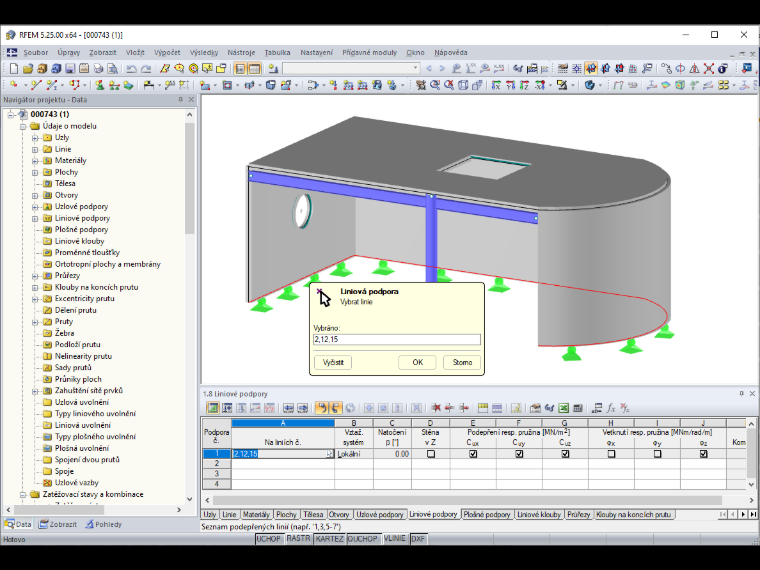This screenshot has width=760, height=570.
Task: Enable the φy restraint checkbox in row 1
Action: tap(657, 454)
